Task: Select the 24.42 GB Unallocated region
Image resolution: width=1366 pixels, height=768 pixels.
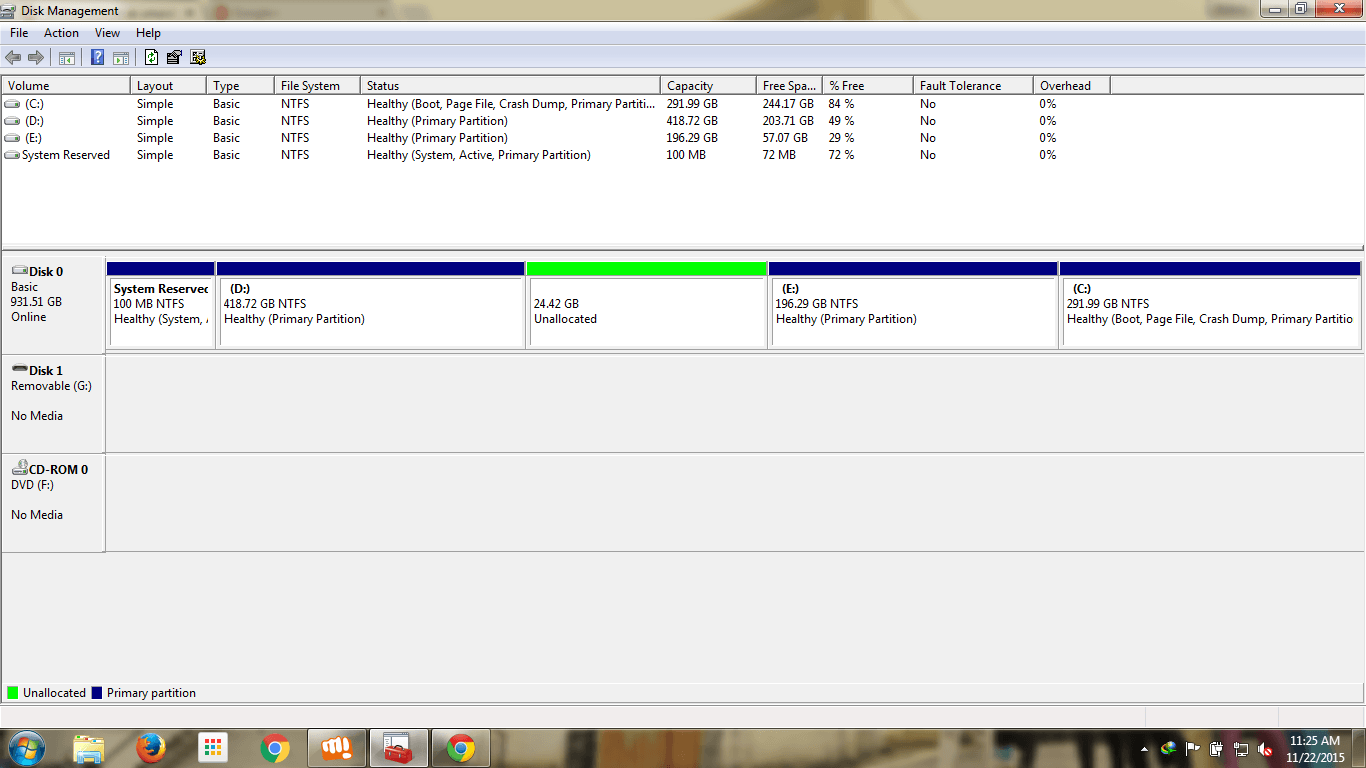Action: 646,312
